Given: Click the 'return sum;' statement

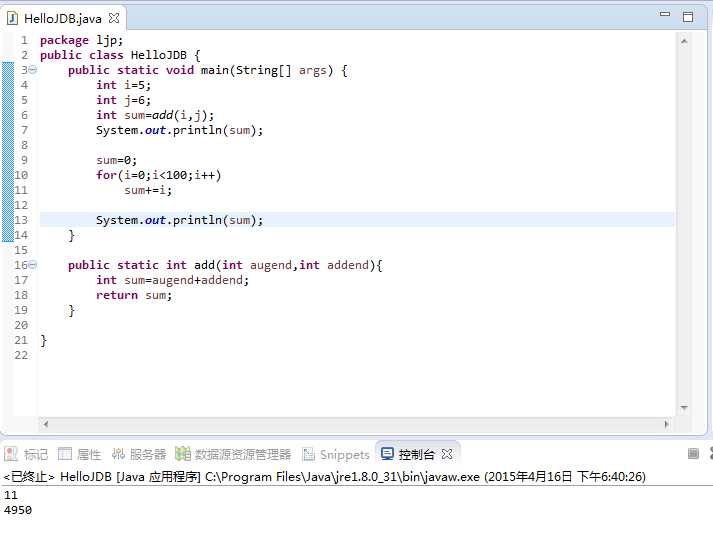Looking at the screenshot, I should [x=134, y=295].
